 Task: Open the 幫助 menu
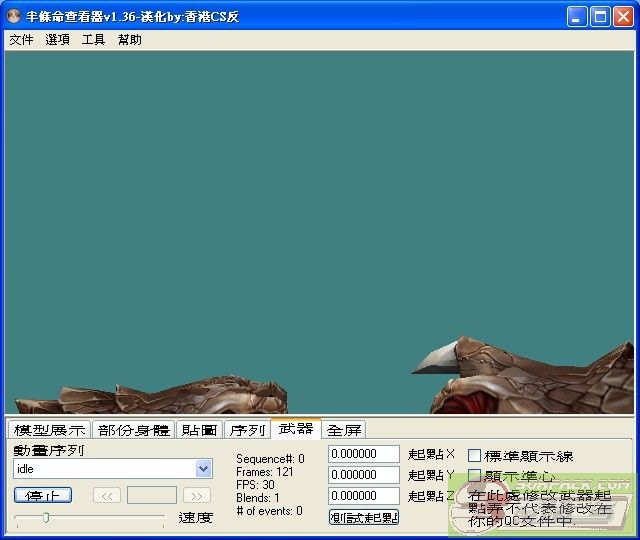pos(129,40)
